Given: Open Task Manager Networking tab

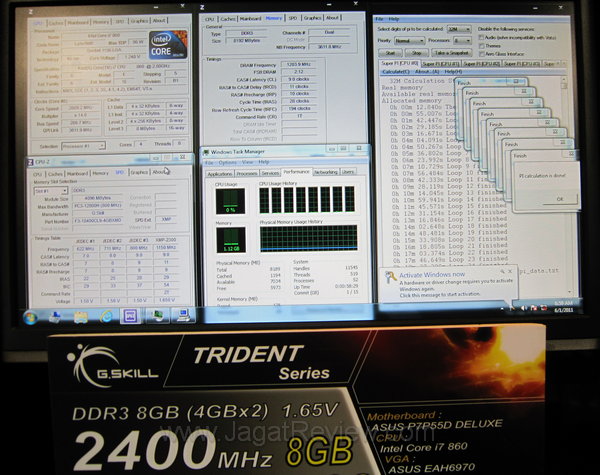Looking at the screenshot, I should [x=326, y=172].
